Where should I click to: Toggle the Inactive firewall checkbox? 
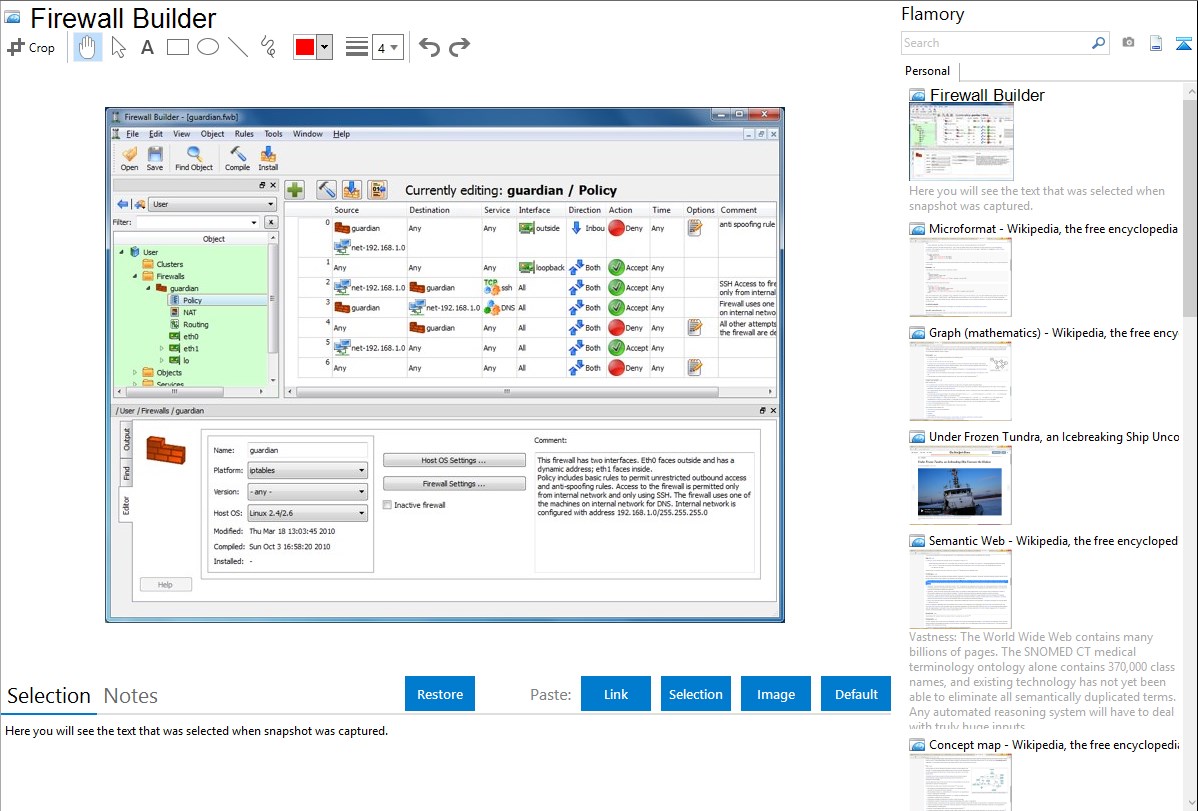pyautogui.click(x=387, y=505)
